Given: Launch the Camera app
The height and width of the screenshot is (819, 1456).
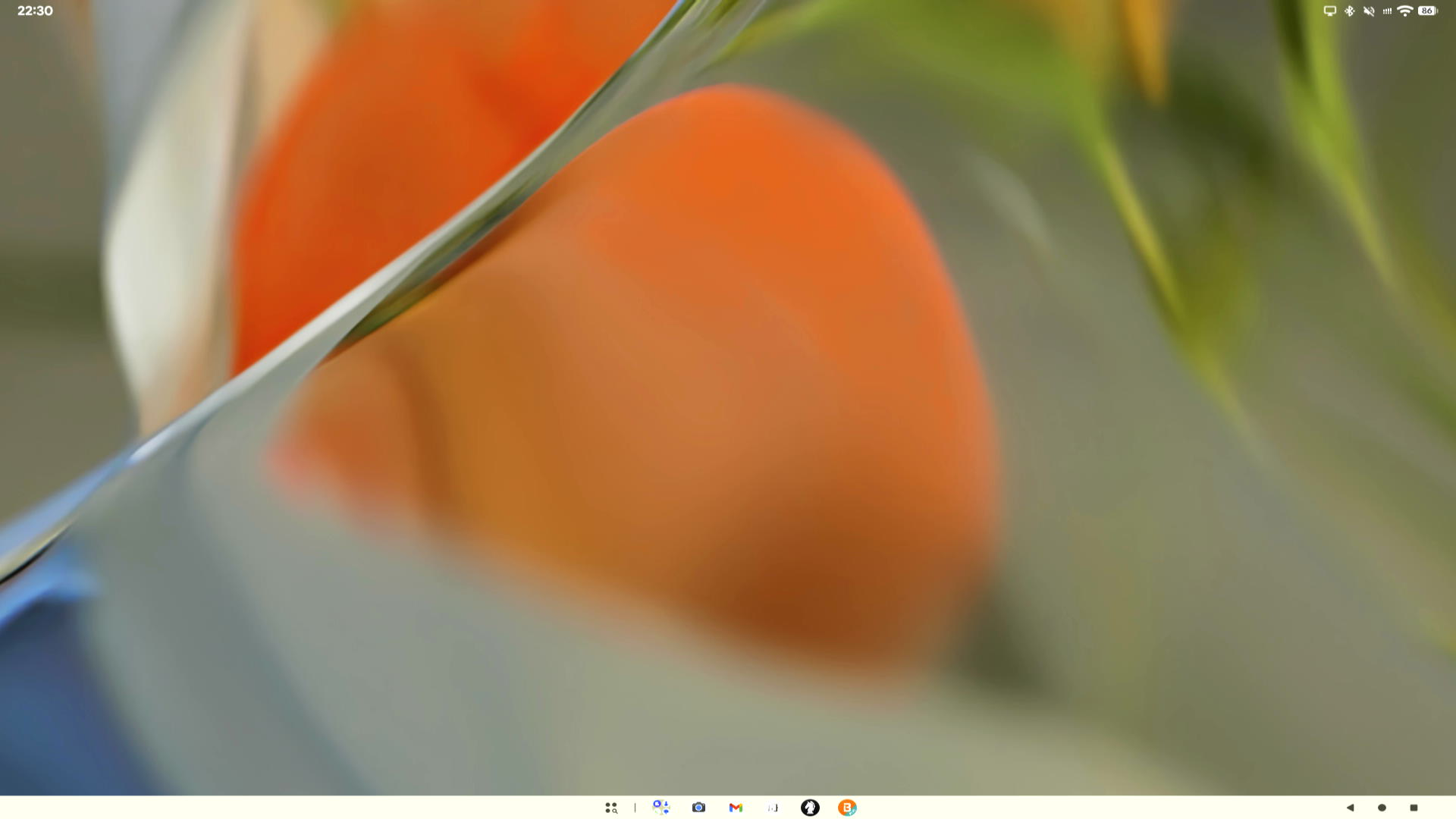Looking at the screenshot, I should tap(698, 808).
